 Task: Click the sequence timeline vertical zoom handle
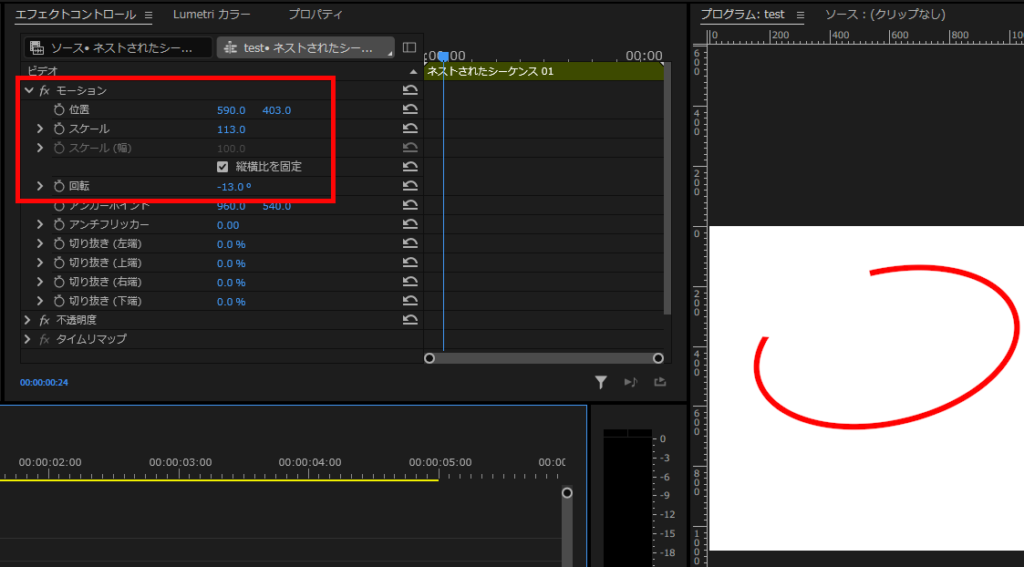click(567, 493)
